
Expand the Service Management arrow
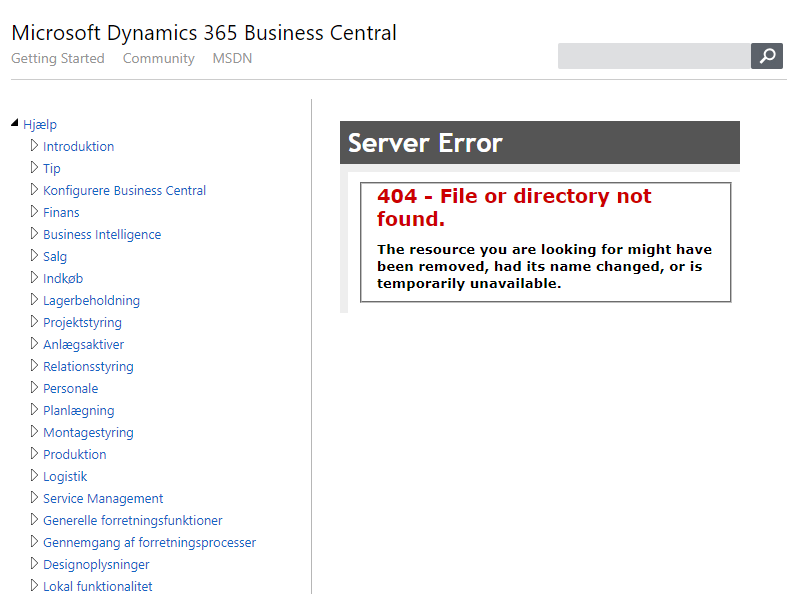point(34,497)
